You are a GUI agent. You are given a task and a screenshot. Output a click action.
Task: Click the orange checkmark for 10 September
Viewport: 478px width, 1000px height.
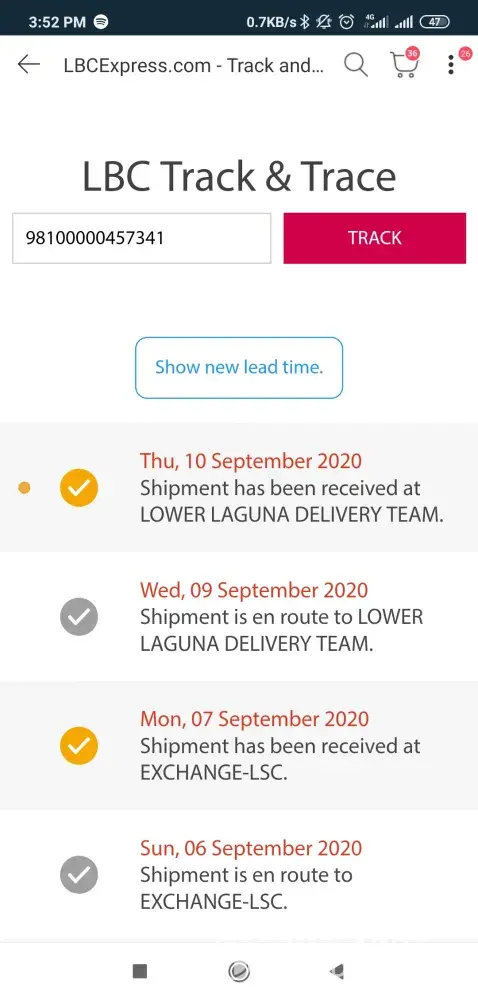click(79, 488)
